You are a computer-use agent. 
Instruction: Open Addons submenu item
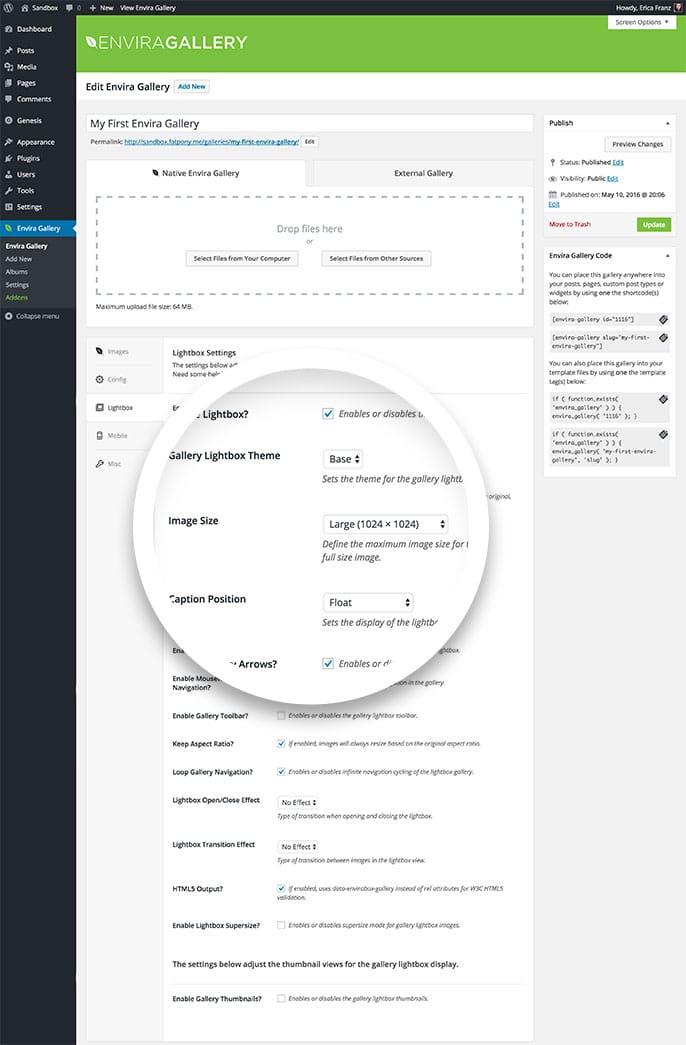(17, 297)
